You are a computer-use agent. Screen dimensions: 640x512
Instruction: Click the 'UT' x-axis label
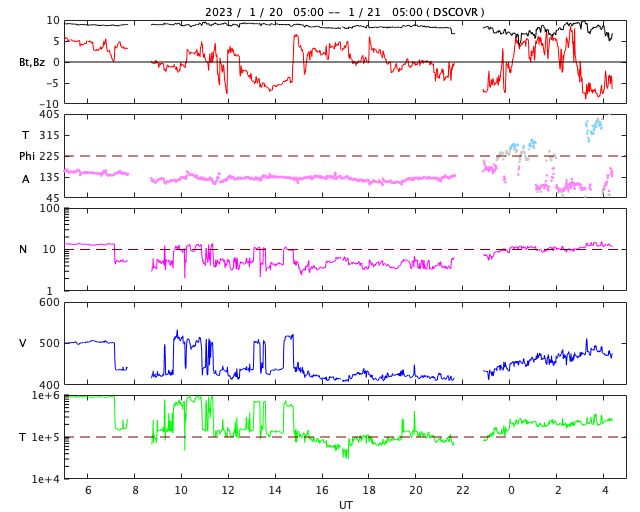click(345, 505)
